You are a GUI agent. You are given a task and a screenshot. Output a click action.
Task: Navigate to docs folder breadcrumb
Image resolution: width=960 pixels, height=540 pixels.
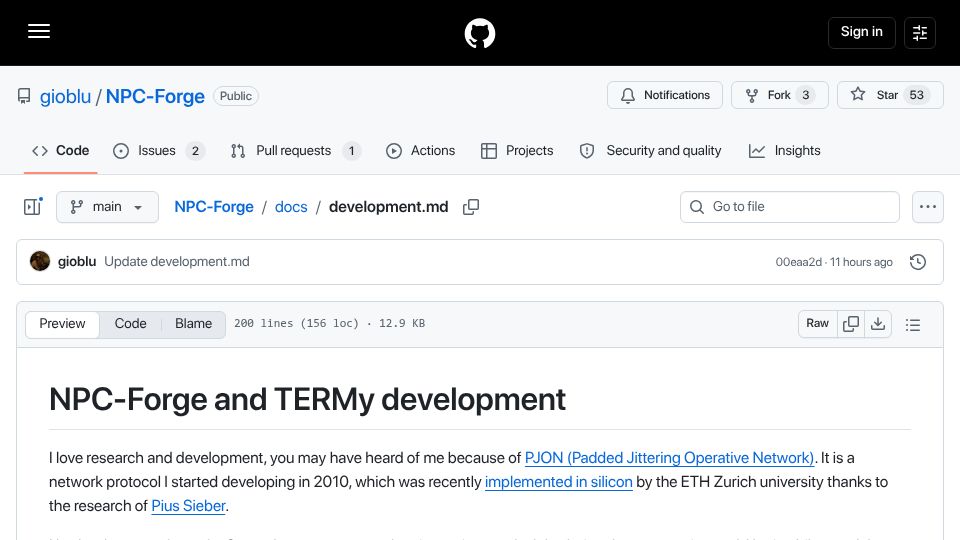pyautogui.click(x=291, y=207)
